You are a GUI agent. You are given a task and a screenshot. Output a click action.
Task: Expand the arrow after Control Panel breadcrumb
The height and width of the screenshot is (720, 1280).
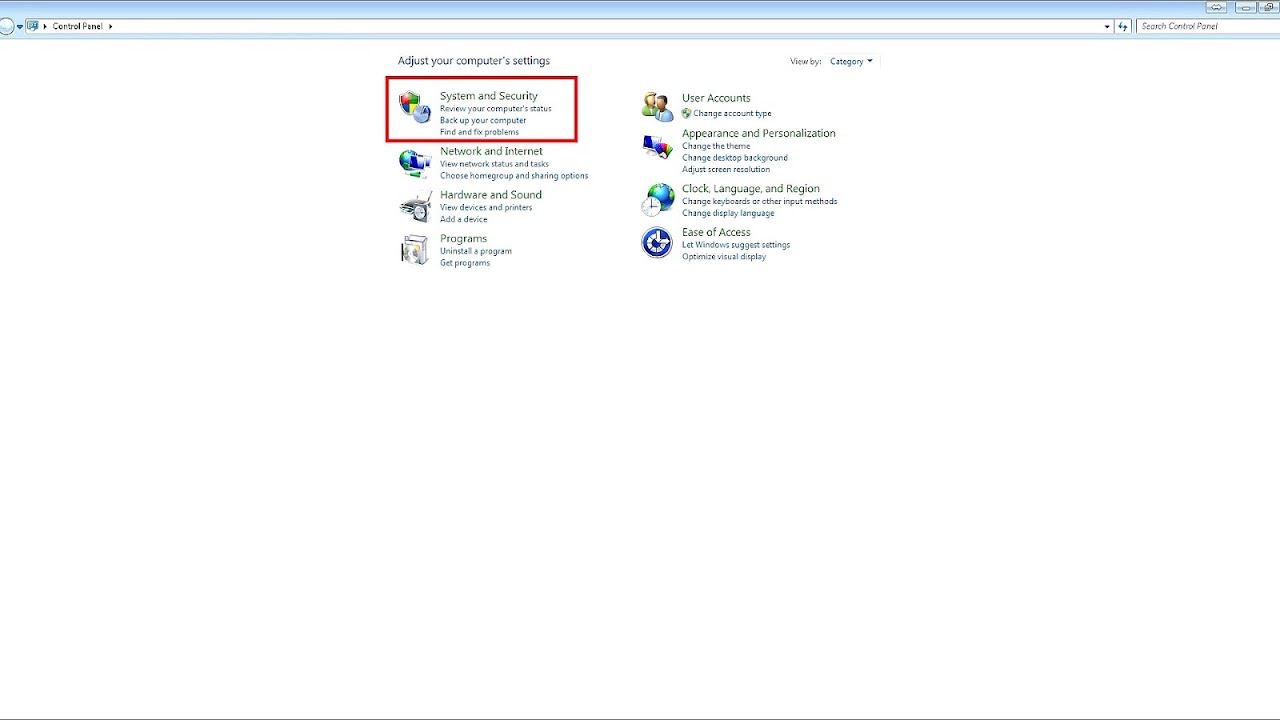pyautogui.click(x=110, y=26)
